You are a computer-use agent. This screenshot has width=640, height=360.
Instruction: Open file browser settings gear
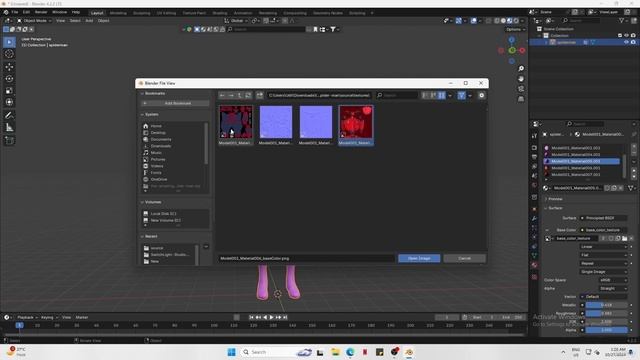(x=482, y=95)
